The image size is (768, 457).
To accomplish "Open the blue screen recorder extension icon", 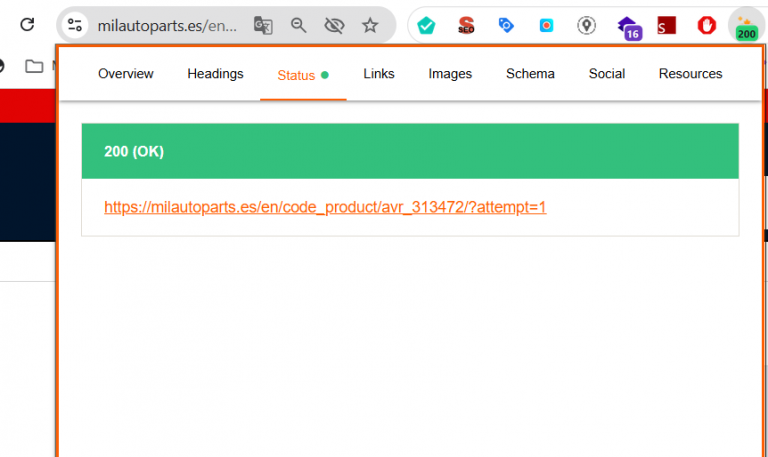I will (546, 25).
